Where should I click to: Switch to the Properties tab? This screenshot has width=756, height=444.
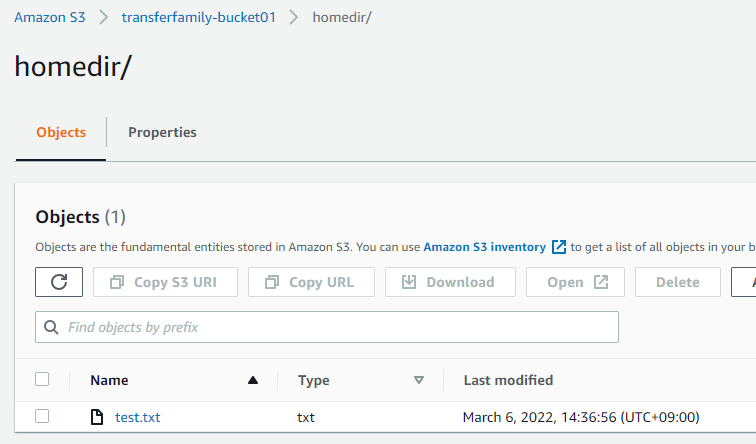coord(162,132)
